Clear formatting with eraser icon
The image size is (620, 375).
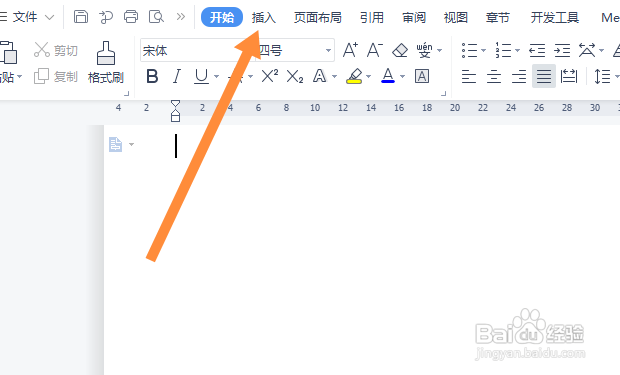pyautogui.click(x=400, y=50)
